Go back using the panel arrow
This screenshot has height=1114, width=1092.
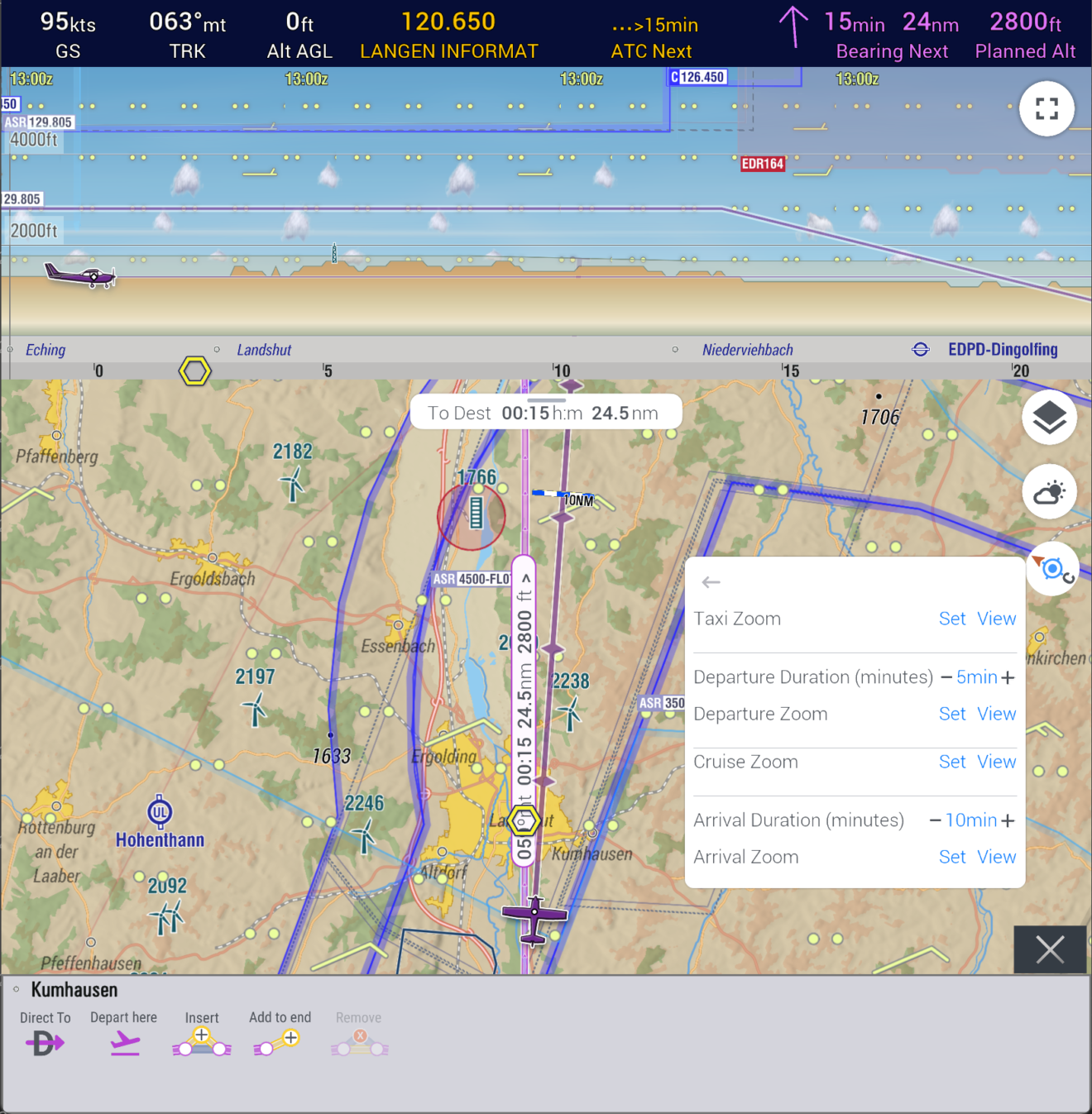(711, 582)
